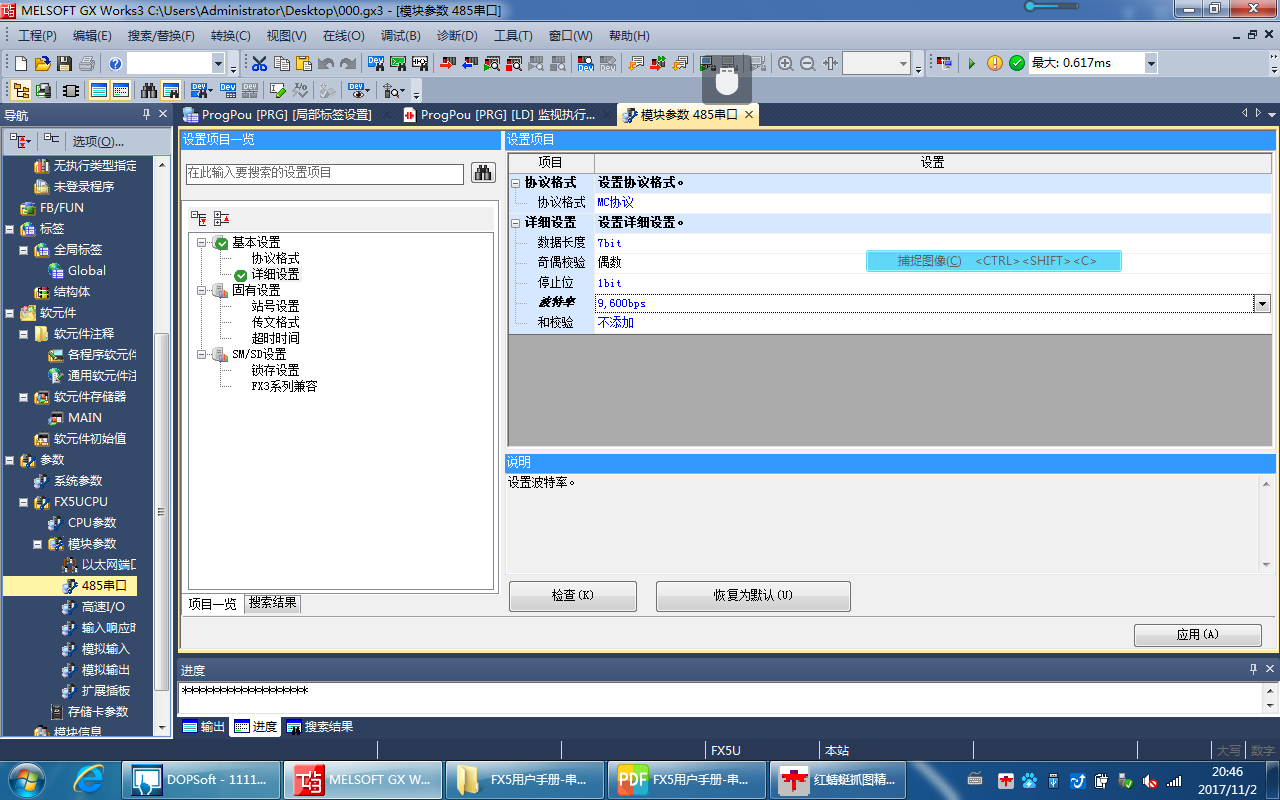The height and width of the screenshot is (800, 1280).
Task: Click the Save floppy disk icon
Action: coord(65,63)
